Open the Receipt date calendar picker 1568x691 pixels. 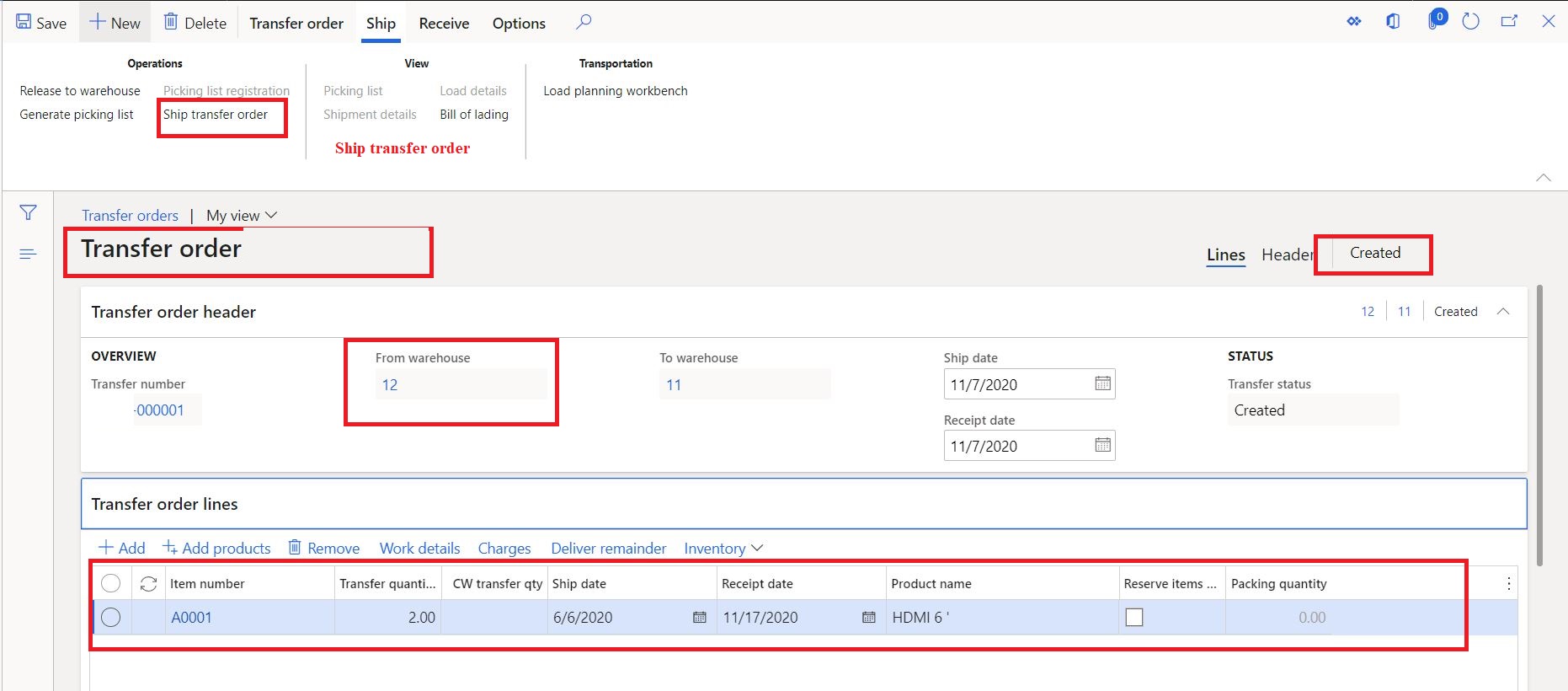(1102, 445)
